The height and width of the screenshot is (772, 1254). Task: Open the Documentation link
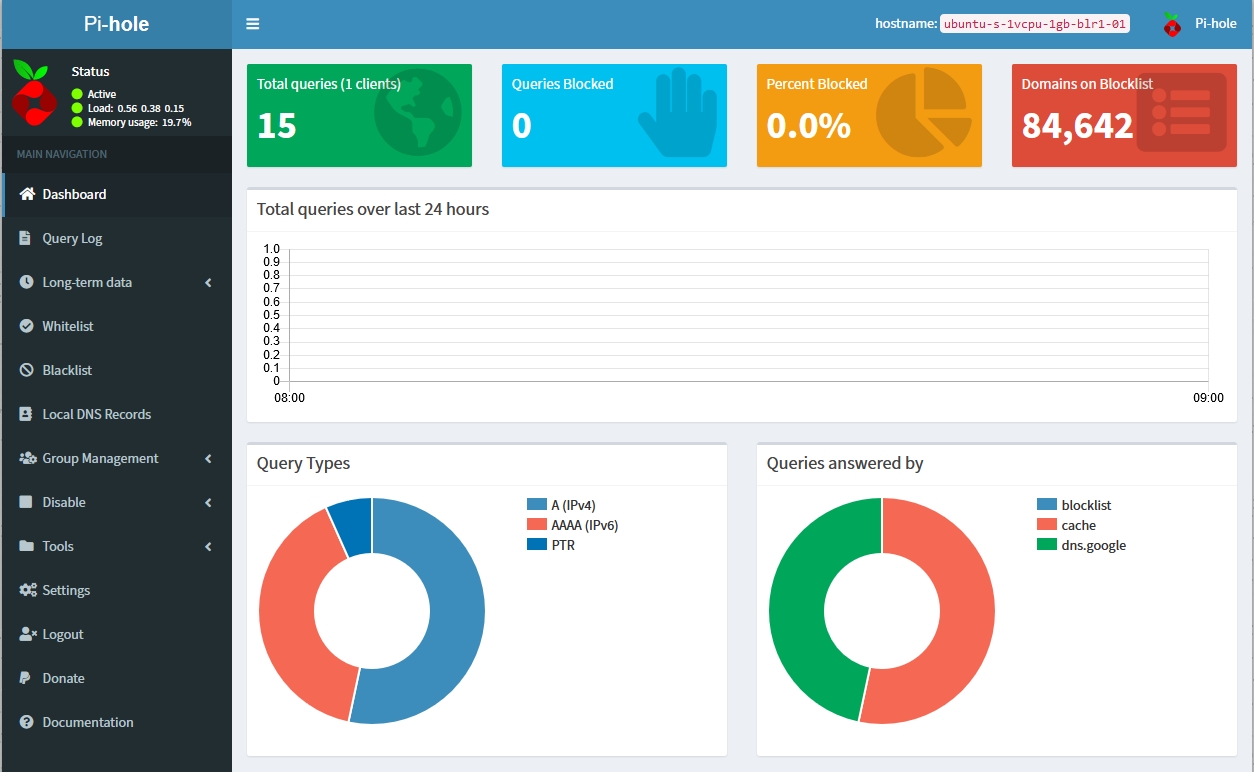coord(116,722)
